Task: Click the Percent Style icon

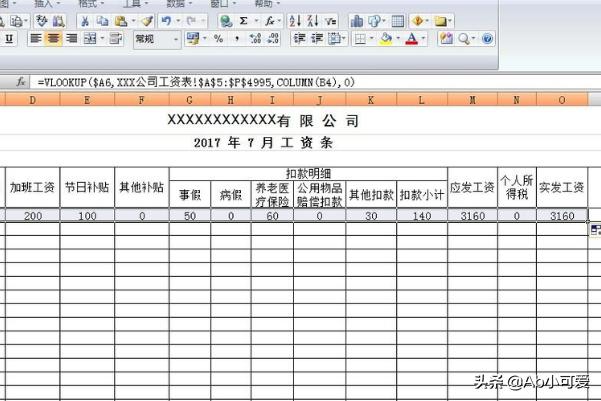Action: tap(218, 39)
